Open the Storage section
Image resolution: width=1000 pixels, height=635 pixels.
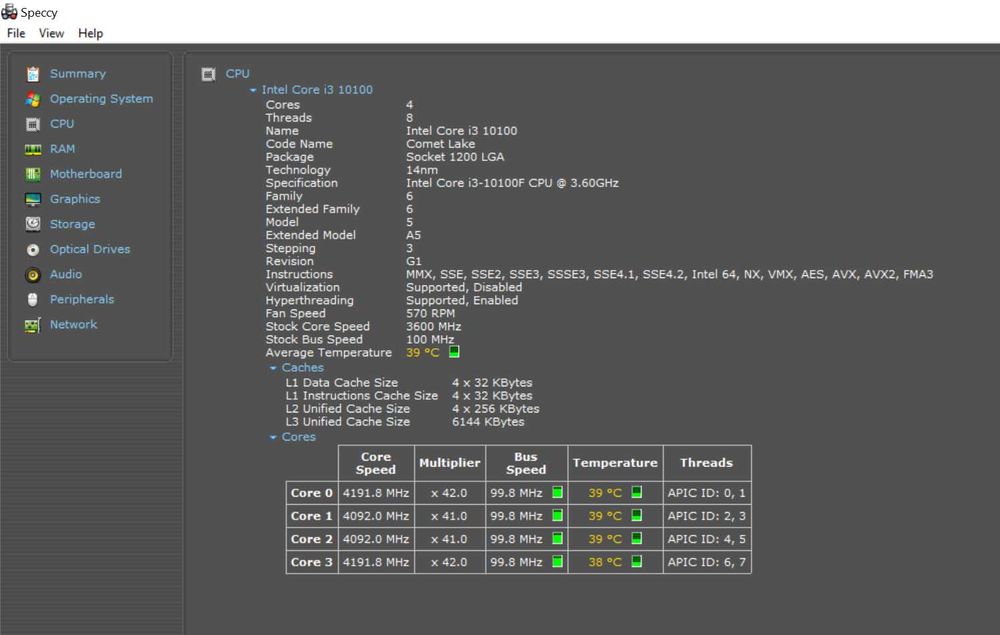(73, 224)
